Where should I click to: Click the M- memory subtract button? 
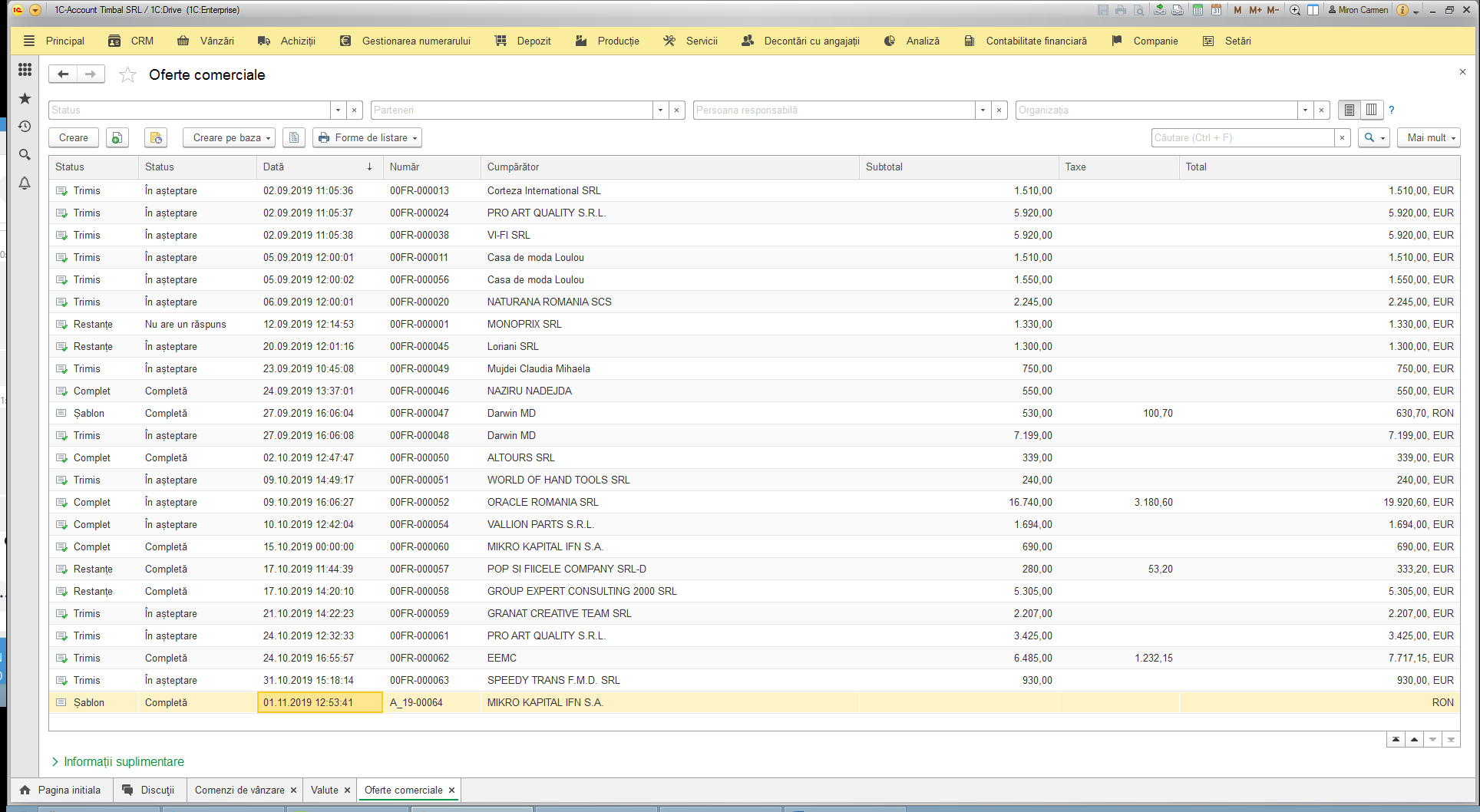click(1273, 10)
